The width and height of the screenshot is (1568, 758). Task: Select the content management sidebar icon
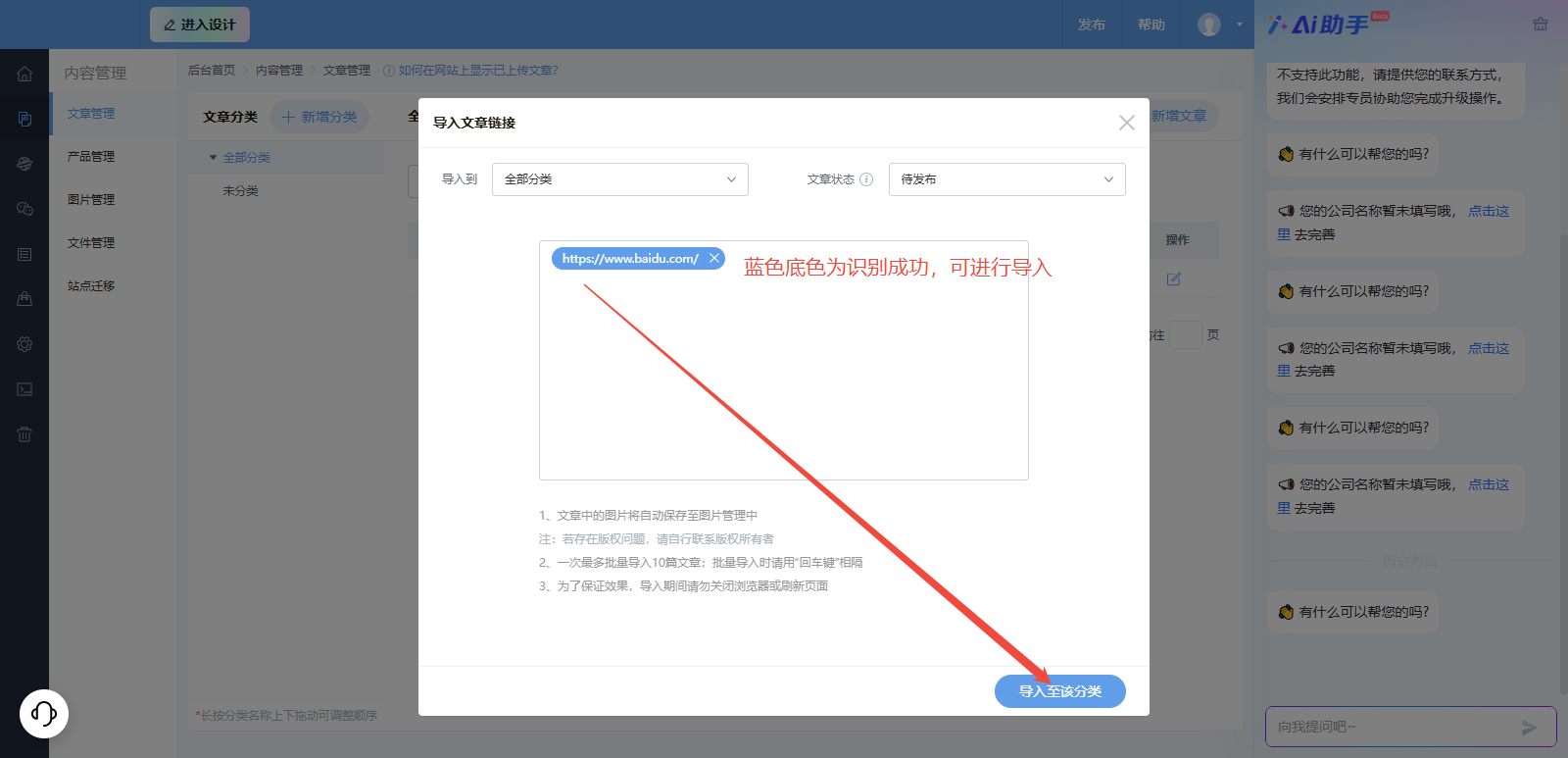pyautogui.click(x=24, y=119)
